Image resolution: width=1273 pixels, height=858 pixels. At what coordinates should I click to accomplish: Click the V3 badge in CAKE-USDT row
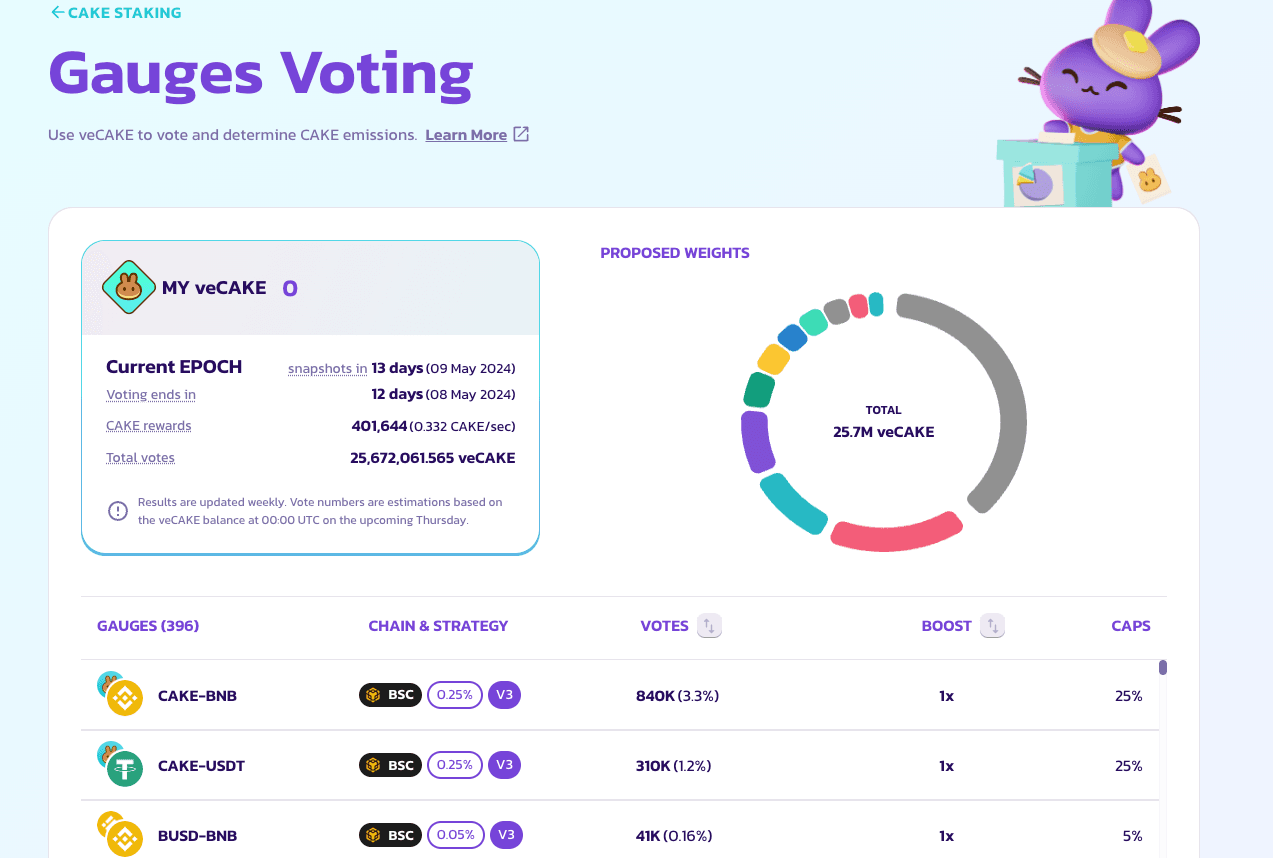point(504,765)
